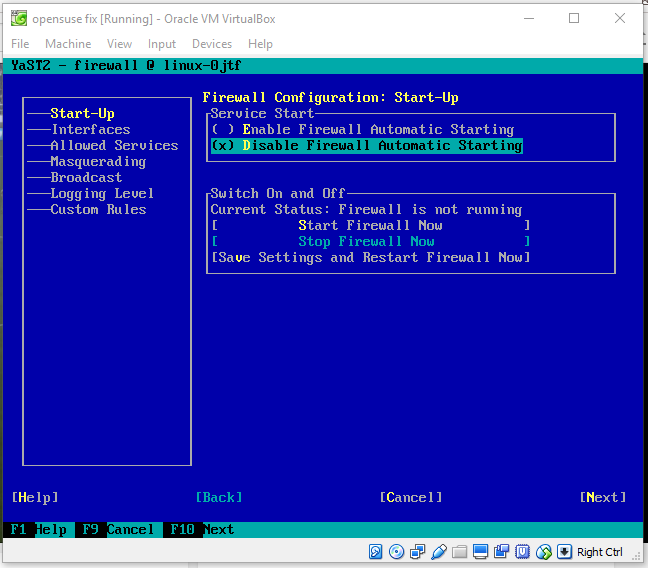Open the Machine menu
Image resolution: width=648 pixels, height=568 pixels.
[68, 44]
